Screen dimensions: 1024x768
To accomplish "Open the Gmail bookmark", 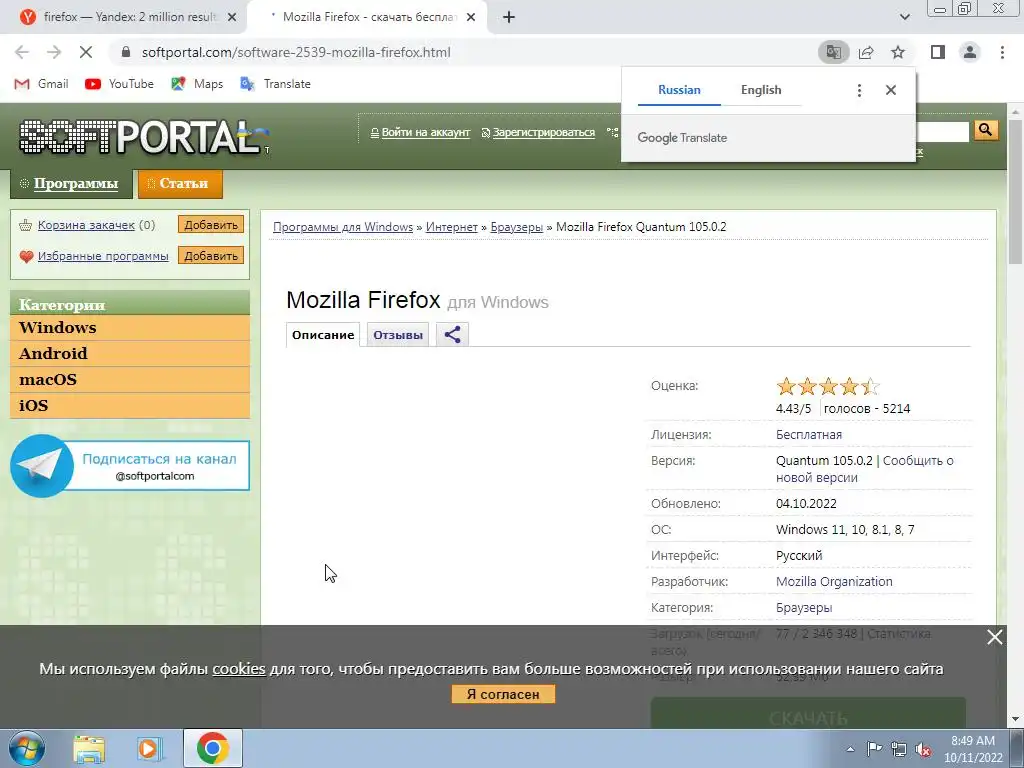I will coord(42,84).
